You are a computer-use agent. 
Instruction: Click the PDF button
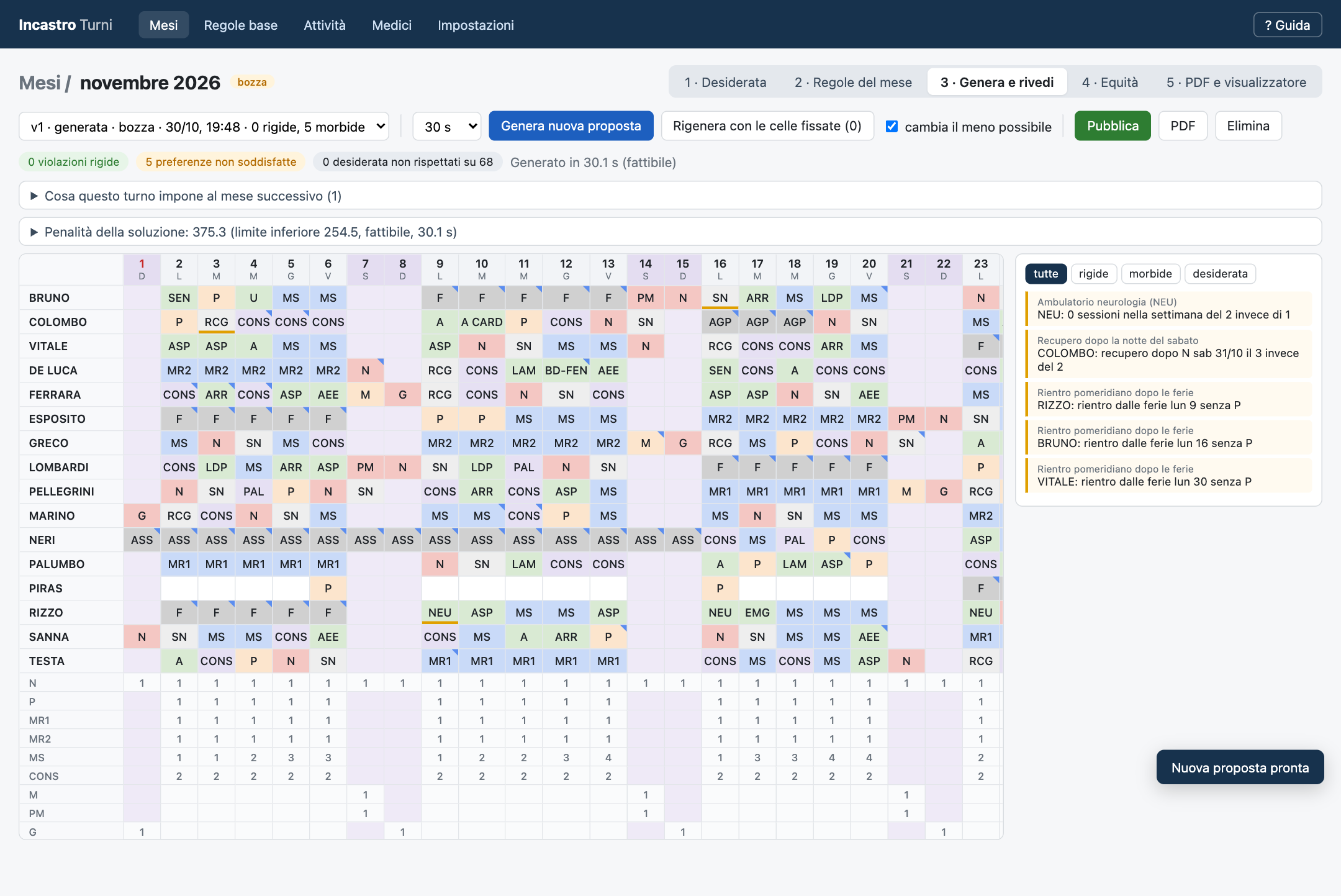click(x=1183, y=126)
